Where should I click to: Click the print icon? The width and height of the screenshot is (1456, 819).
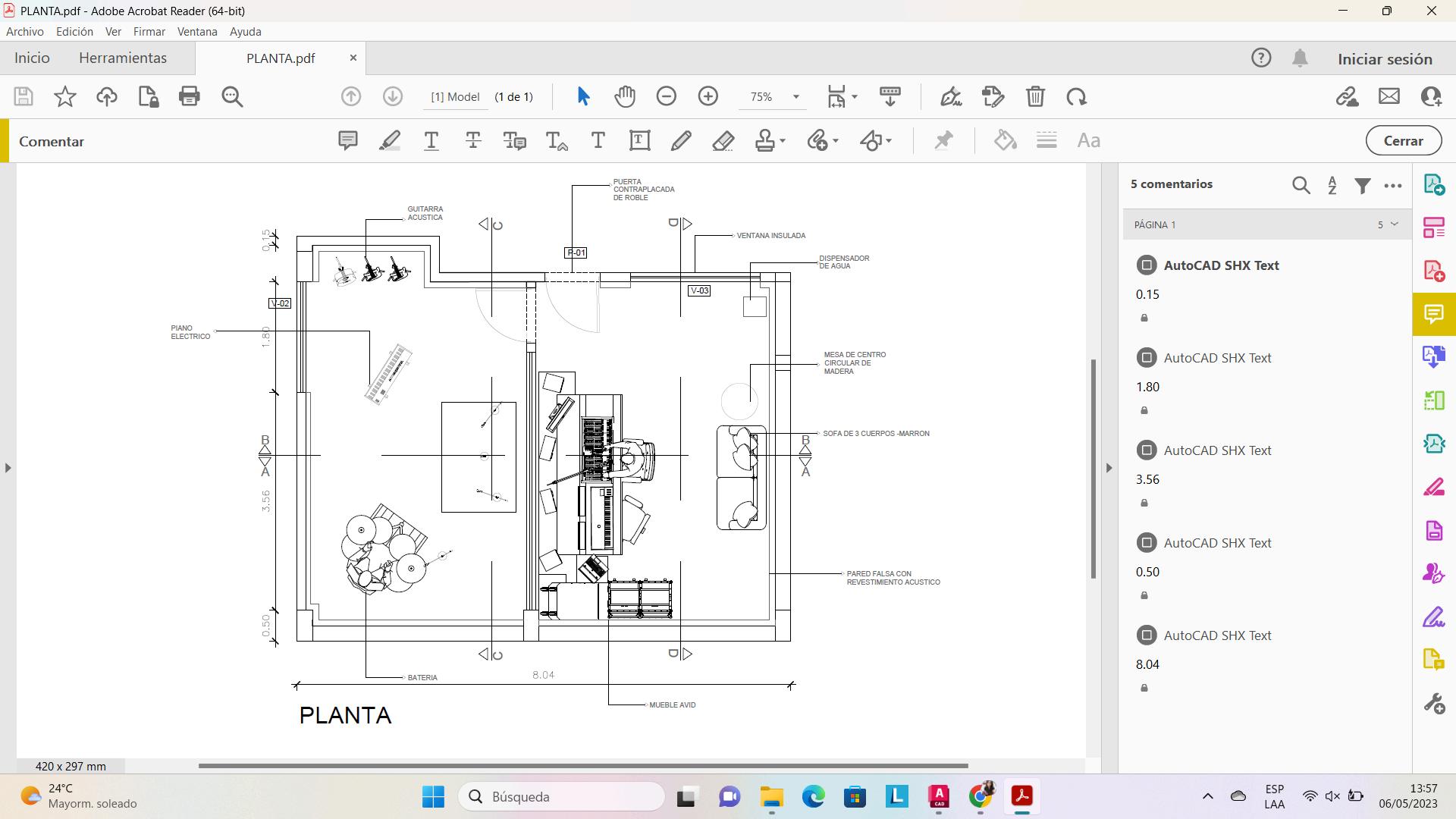point(189,96)
